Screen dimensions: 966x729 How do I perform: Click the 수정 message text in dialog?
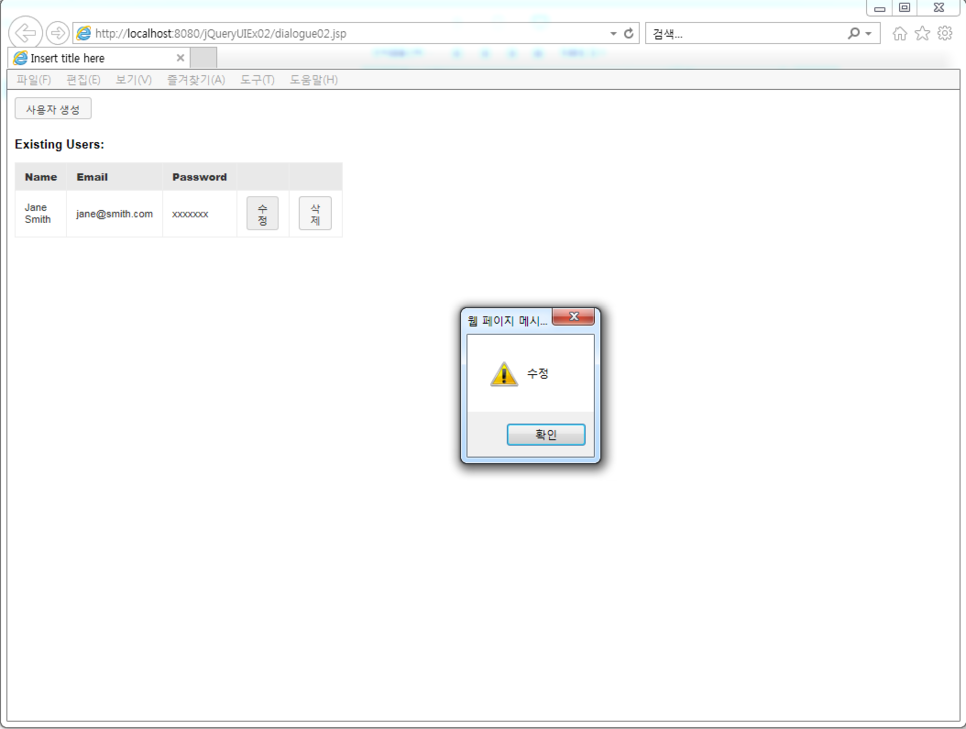click(538, 373)
